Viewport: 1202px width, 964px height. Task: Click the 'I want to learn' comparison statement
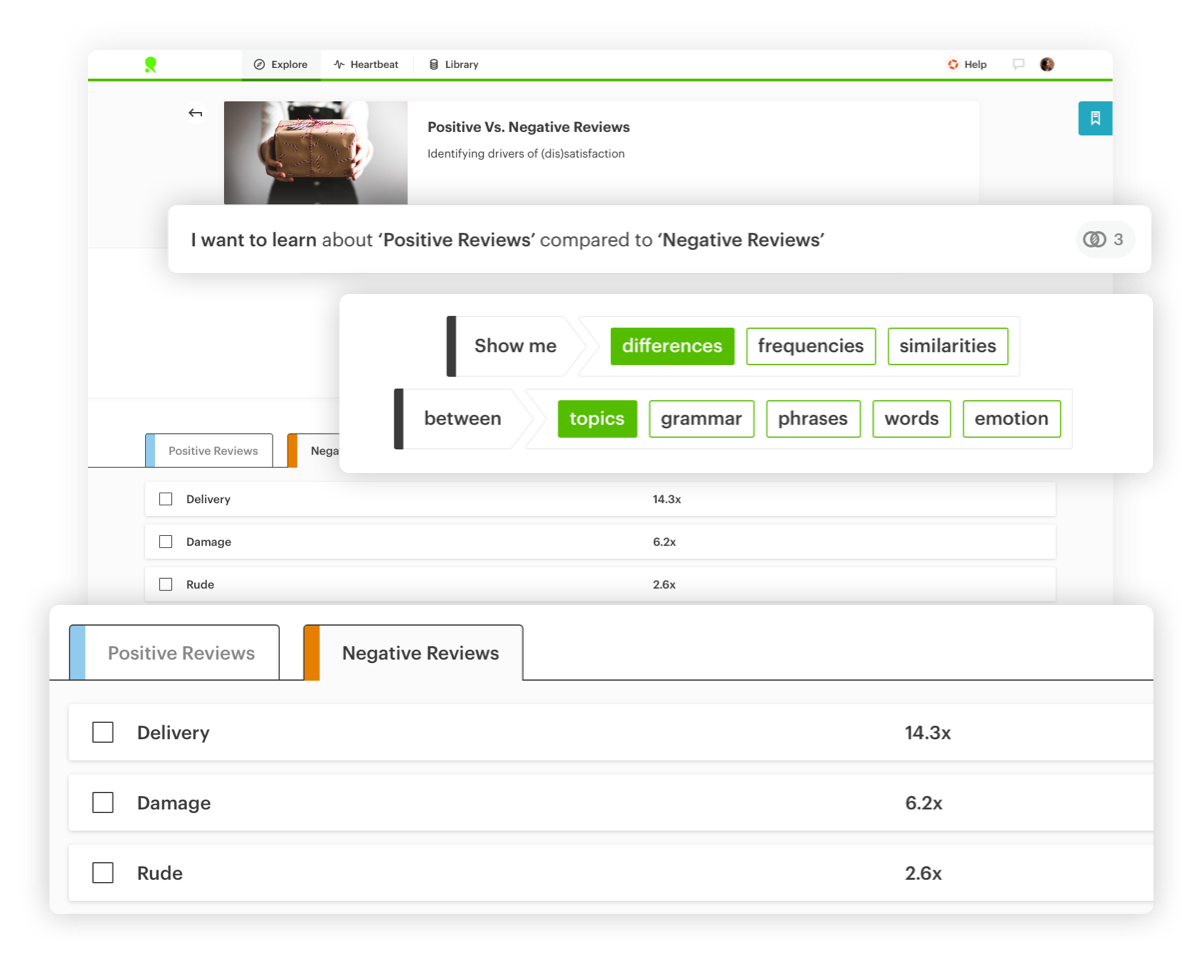[x=508, y=240]
